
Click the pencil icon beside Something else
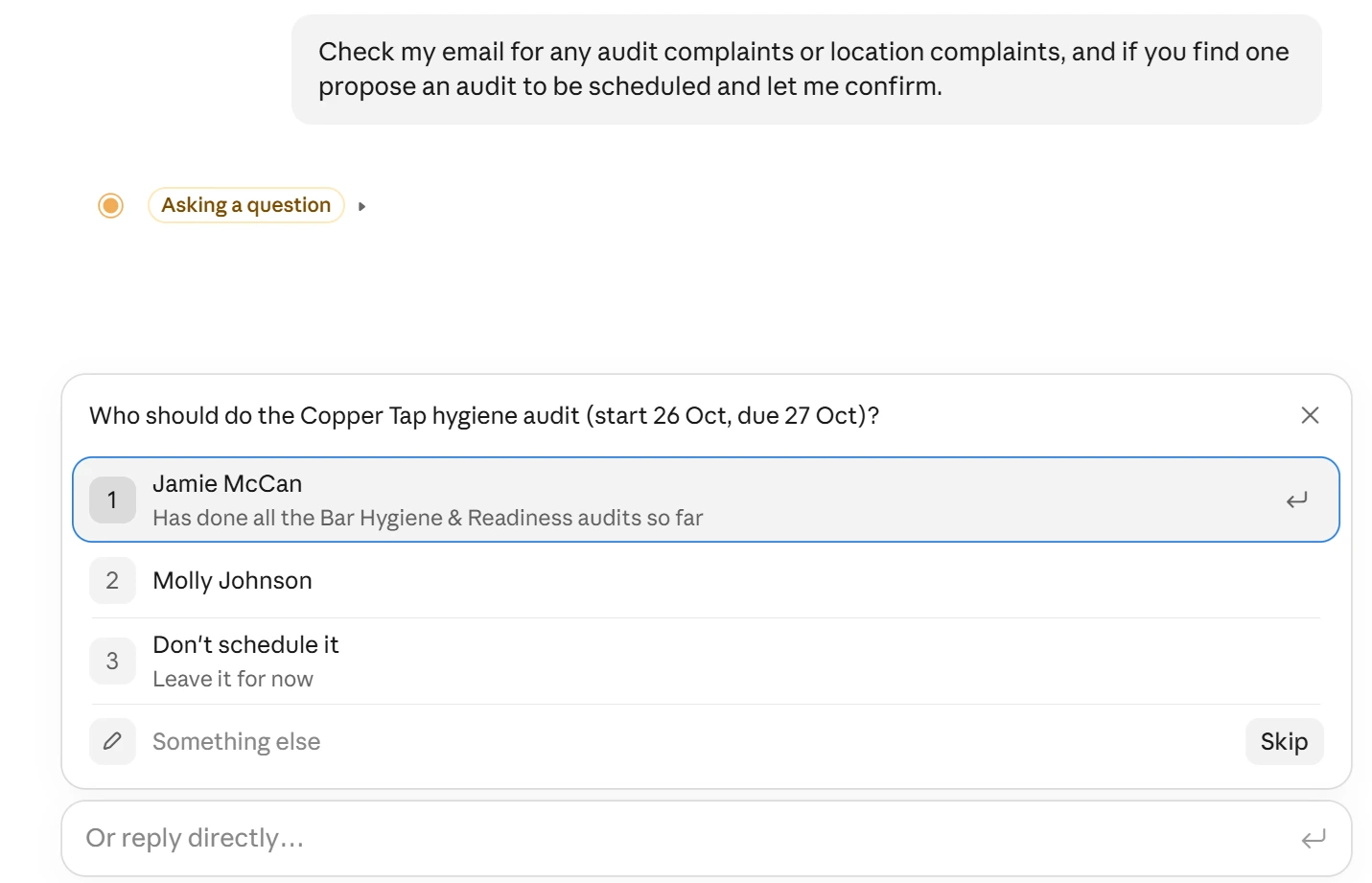point(112,741)
